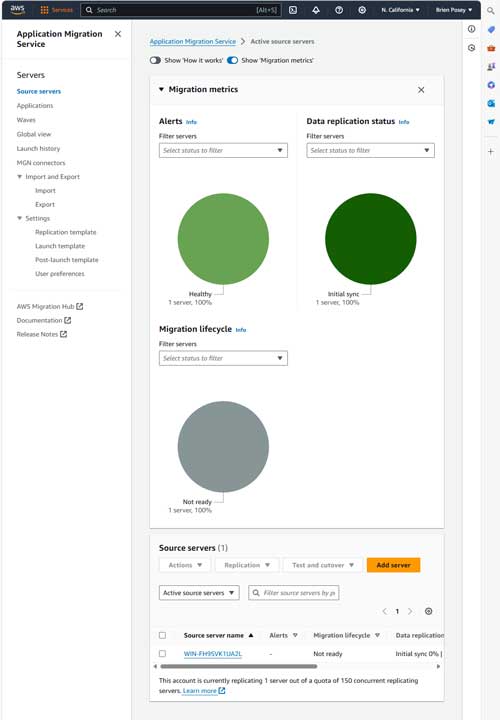Select Waves in sidebar
The image size is (500, 720).
point(26,120)
